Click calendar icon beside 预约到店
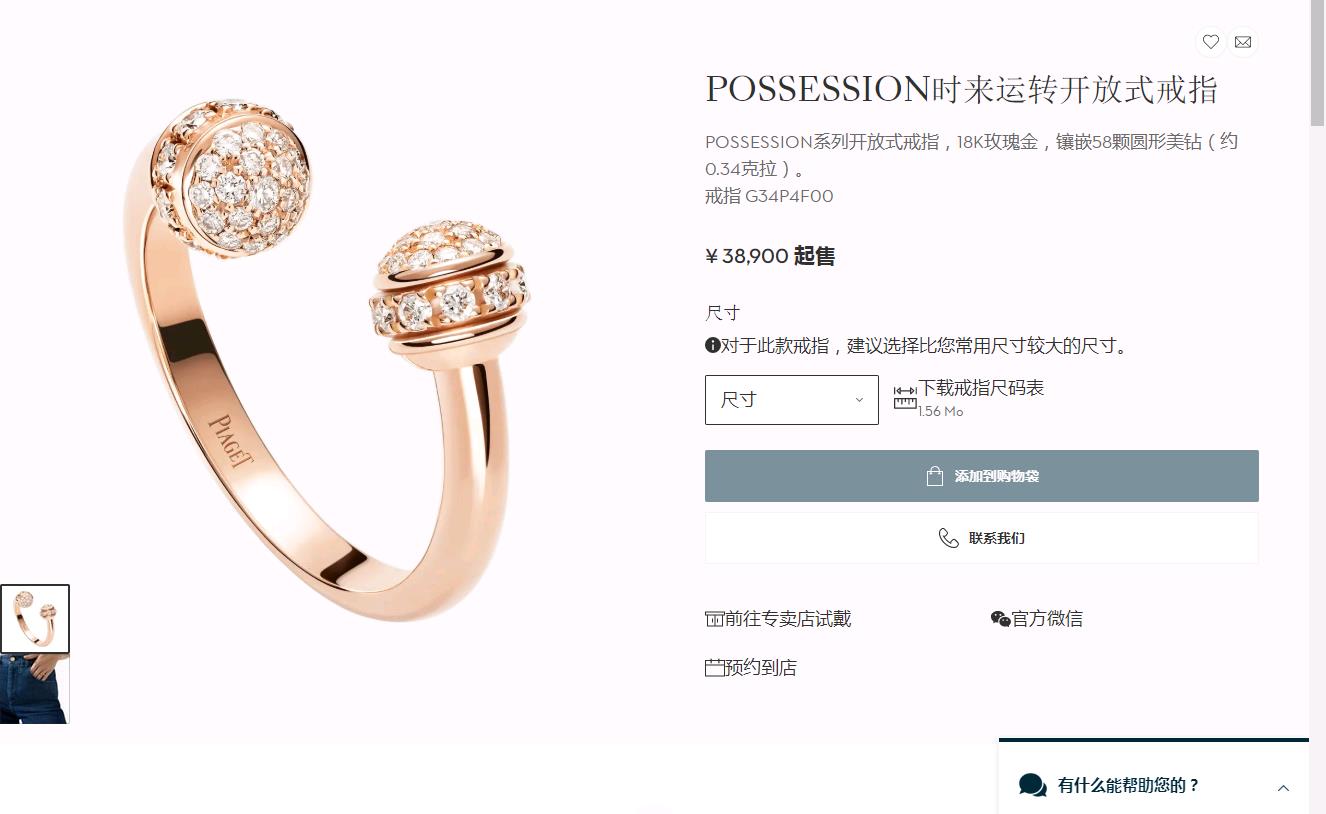The height and width of the screenshot is (814, 1326). tap(714, 668)
